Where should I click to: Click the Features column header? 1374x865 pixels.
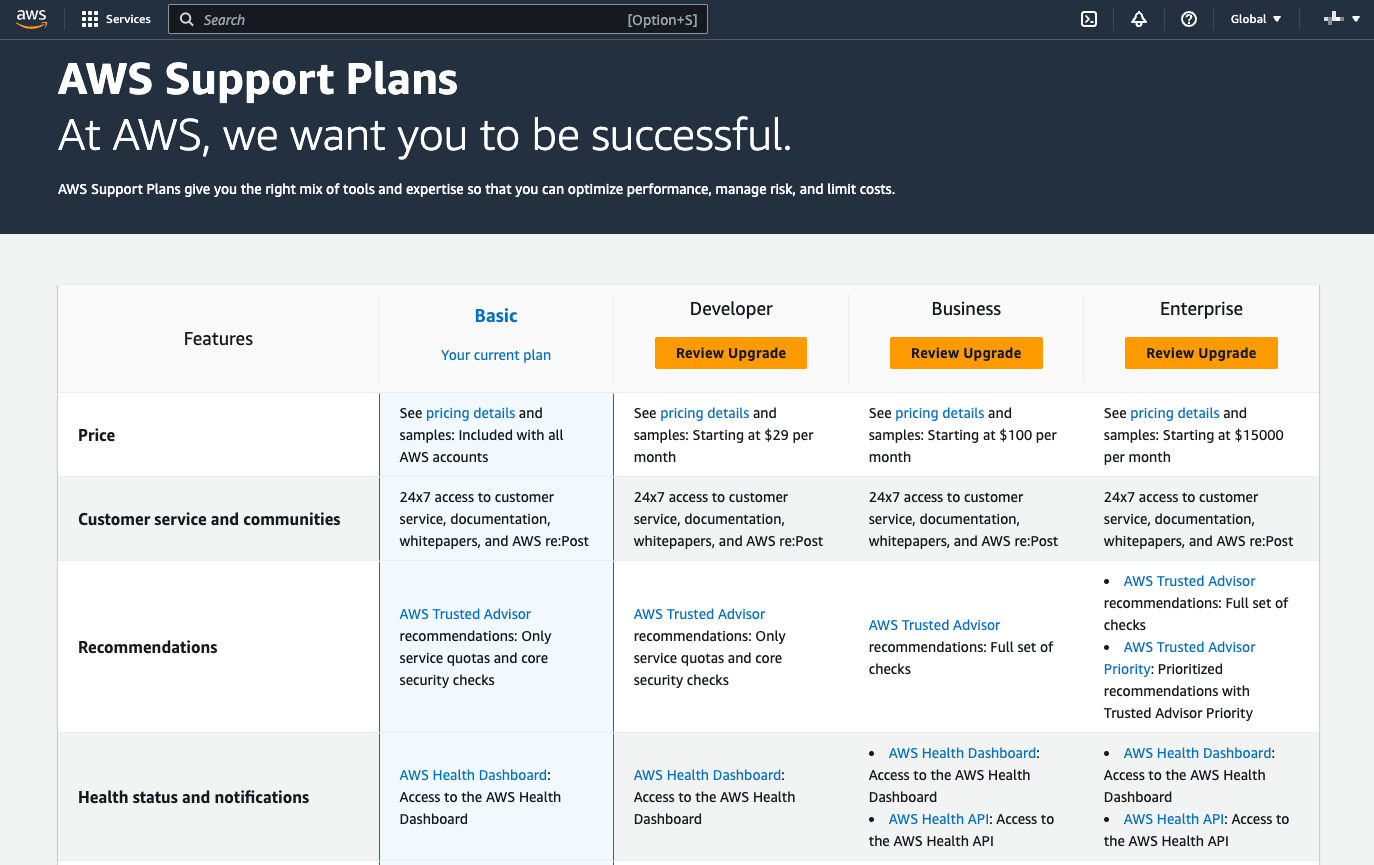pos(218,339)
